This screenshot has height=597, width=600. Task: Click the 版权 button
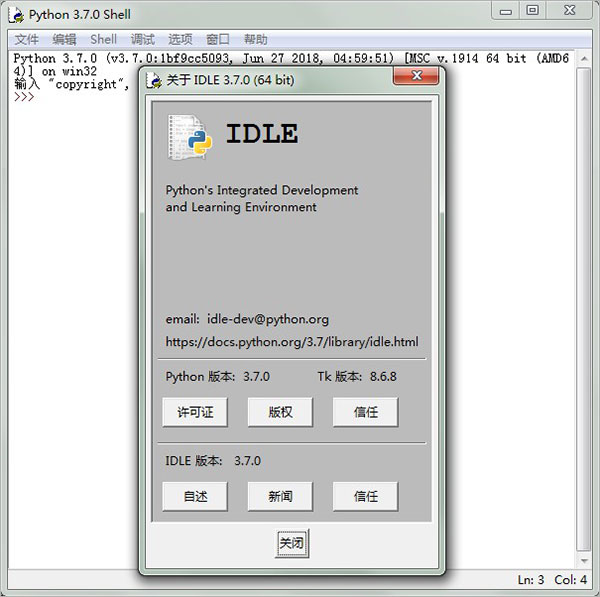pos(280,412)
